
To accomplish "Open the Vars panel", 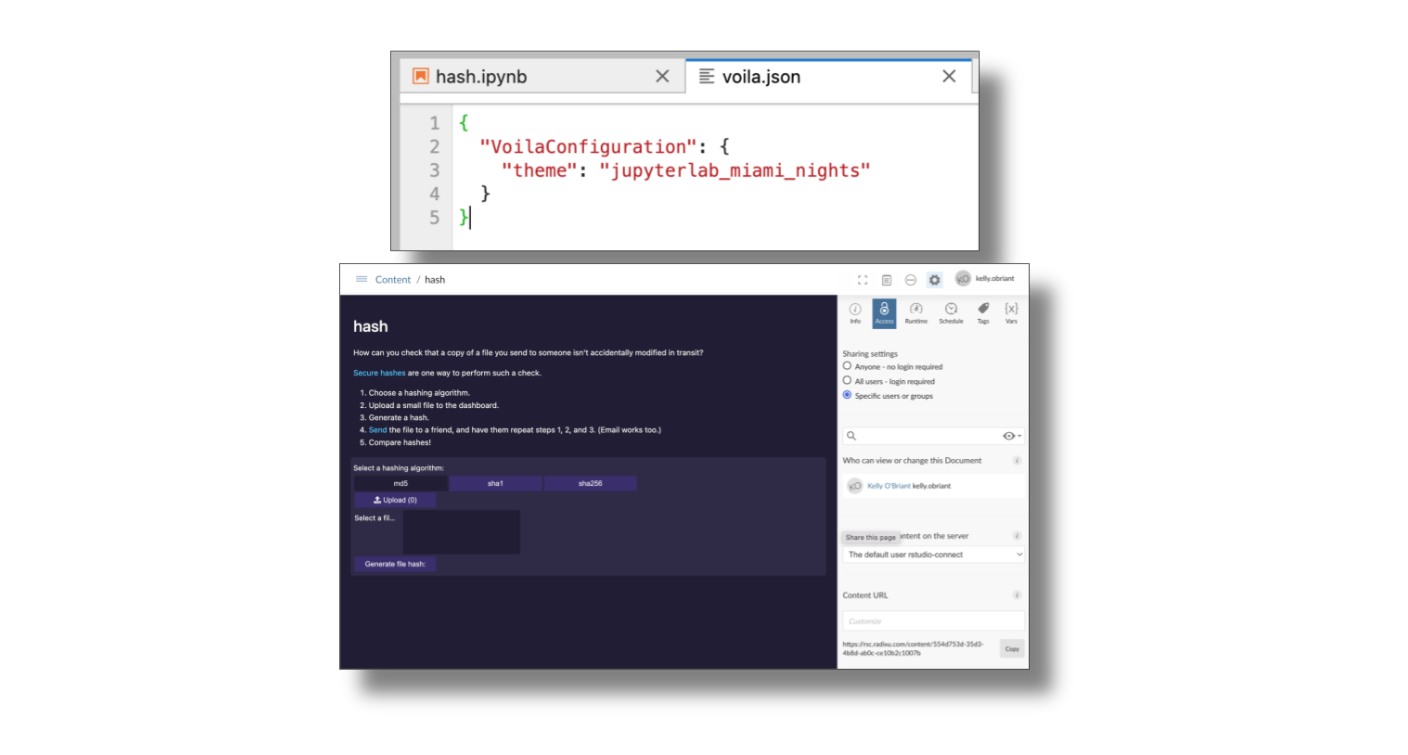I will (1011, 313).
